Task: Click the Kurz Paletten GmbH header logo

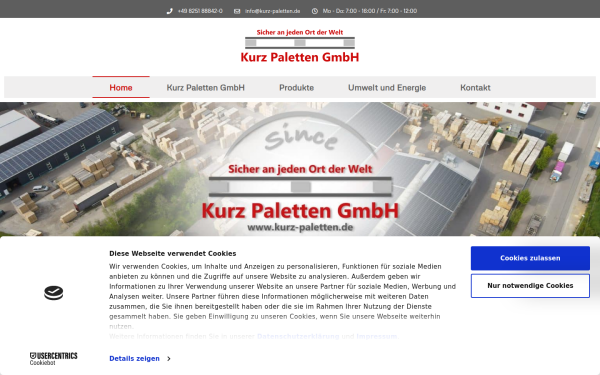Action: [300, 46]
